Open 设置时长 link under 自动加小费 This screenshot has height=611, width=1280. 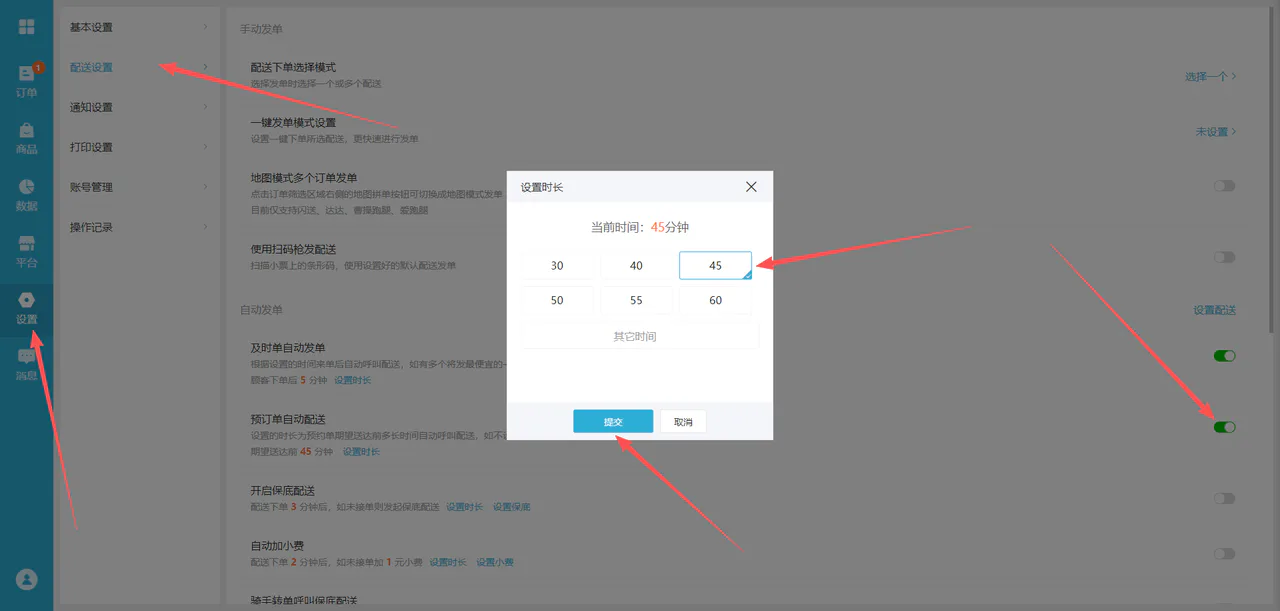point(448,563)
